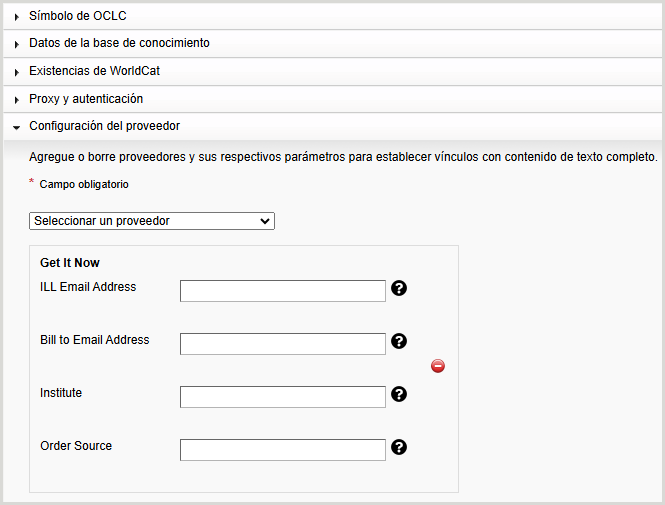Open the Símbolo de OCLC heading
The image size is (665, 505).
point(78,16)
